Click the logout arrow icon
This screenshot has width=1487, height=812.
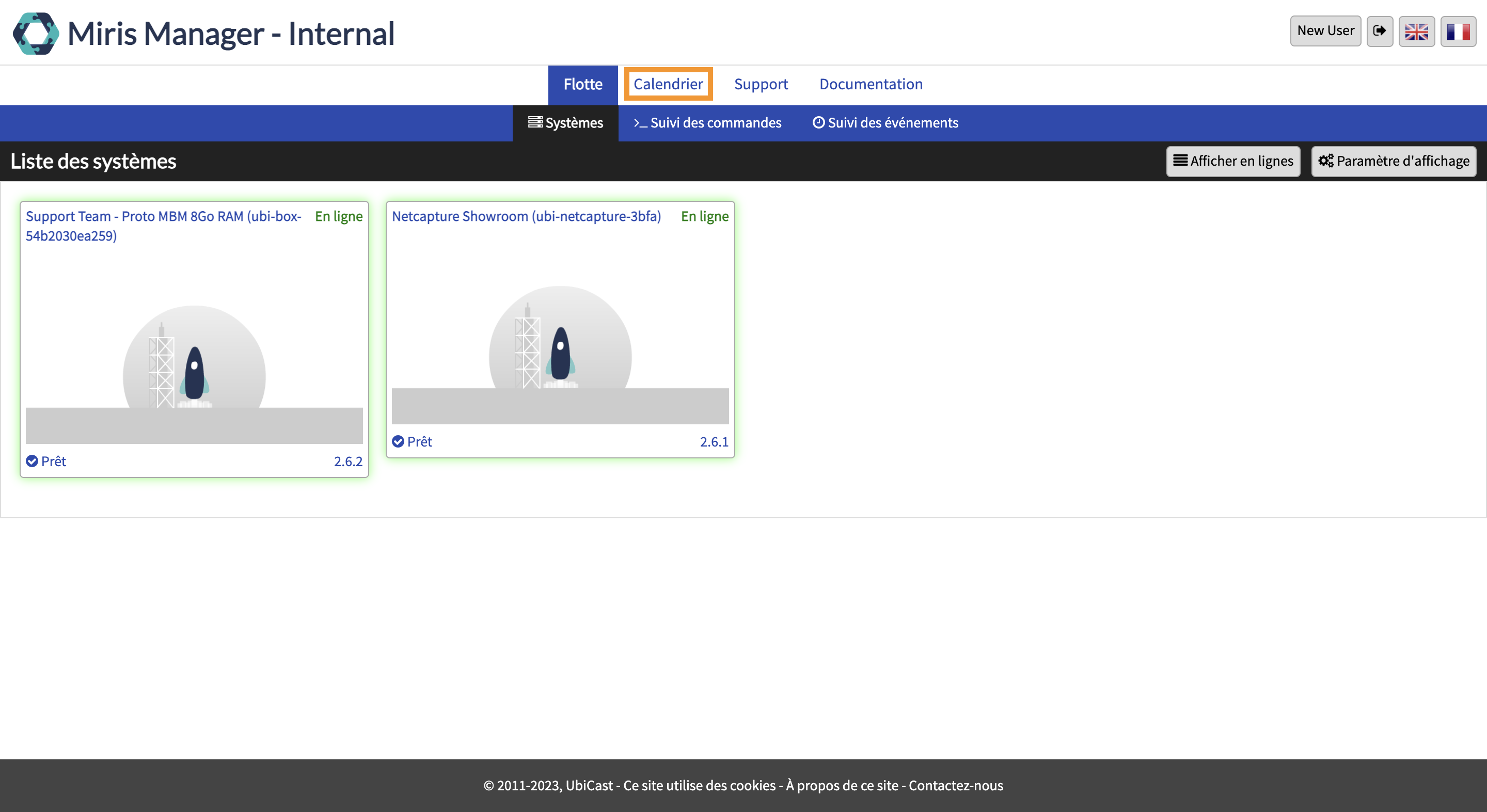click(1379, 30)
